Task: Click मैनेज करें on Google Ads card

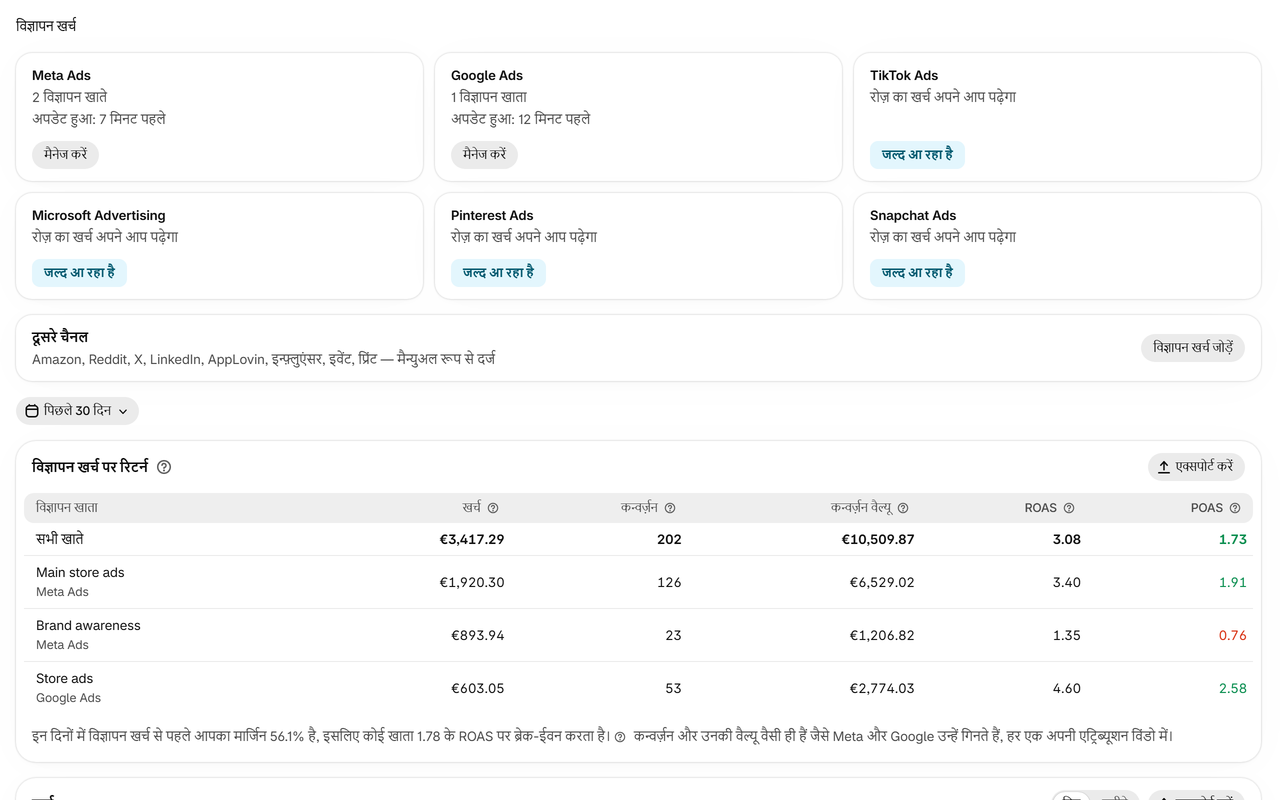Action: (484, 155)
